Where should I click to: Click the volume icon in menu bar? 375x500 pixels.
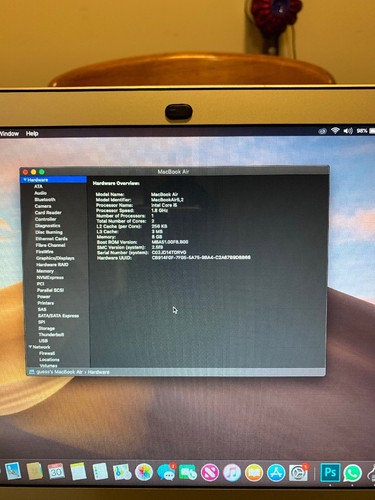coord(348,131)
